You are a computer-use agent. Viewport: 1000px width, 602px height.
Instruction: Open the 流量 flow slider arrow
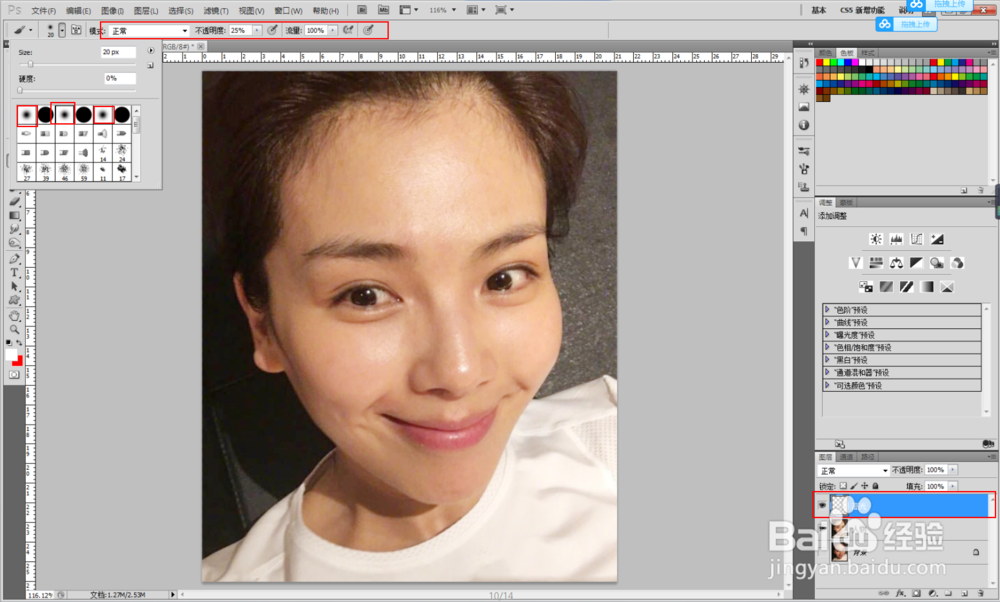(332, 31)
